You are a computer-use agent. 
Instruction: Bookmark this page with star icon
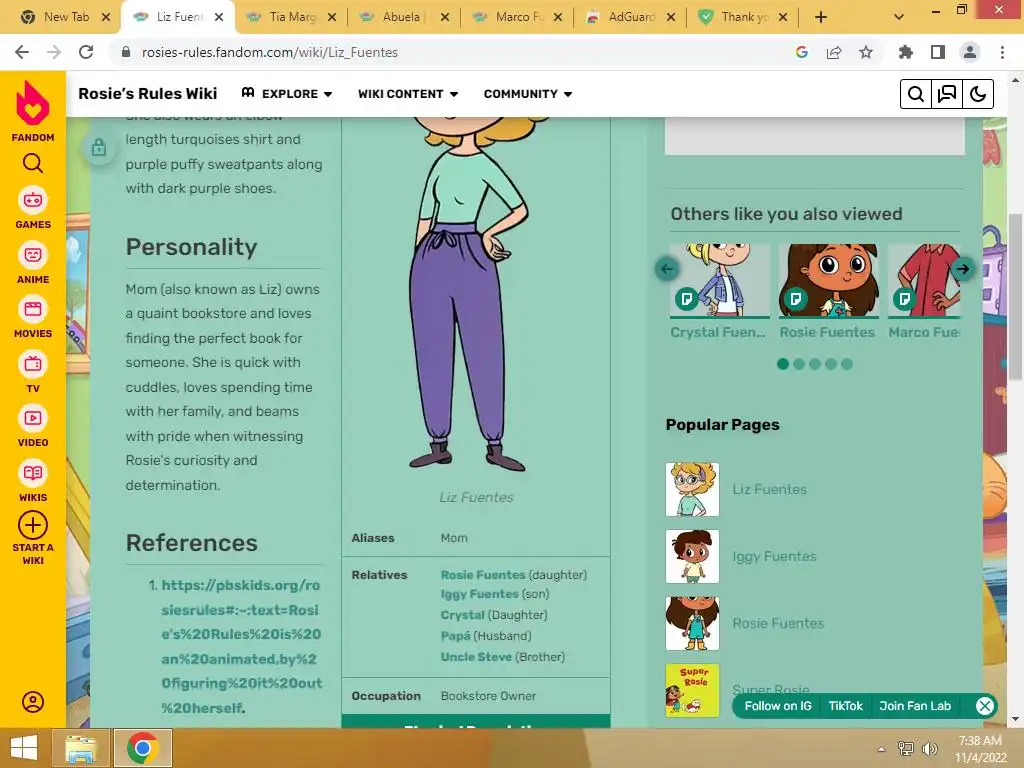tap(866, 52)
